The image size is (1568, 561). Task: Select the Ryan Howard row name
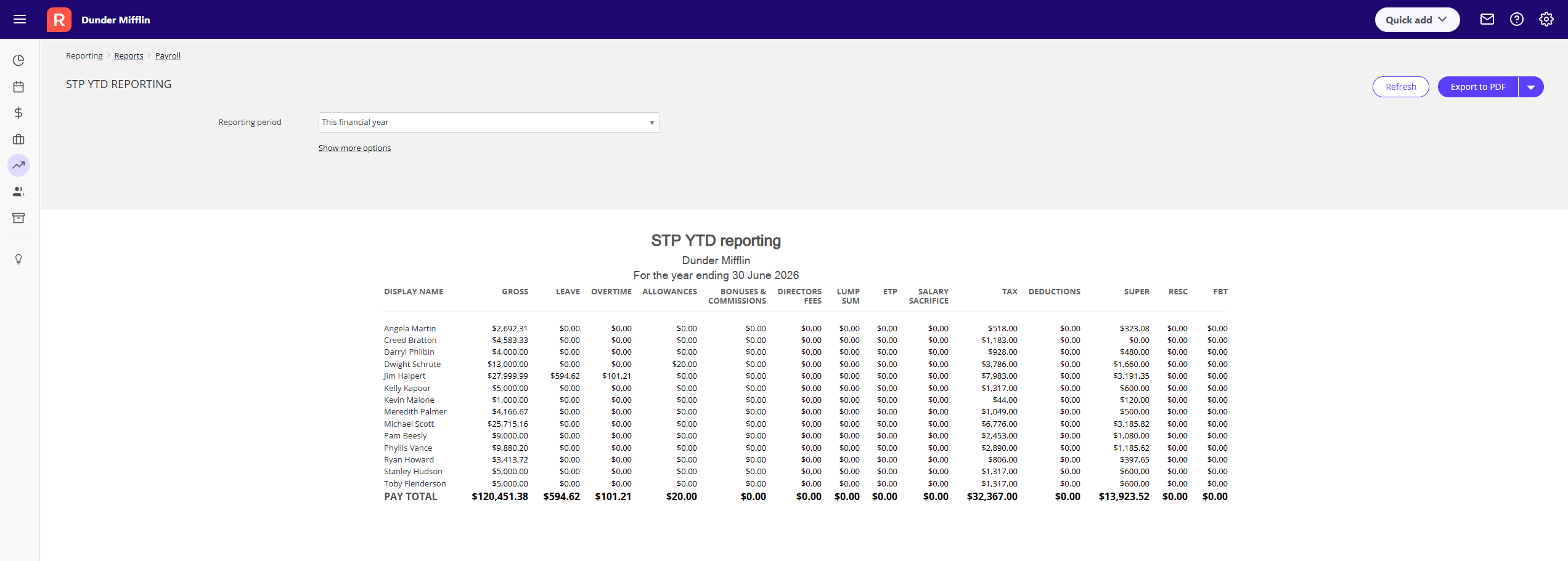click(x=409, y=460)
